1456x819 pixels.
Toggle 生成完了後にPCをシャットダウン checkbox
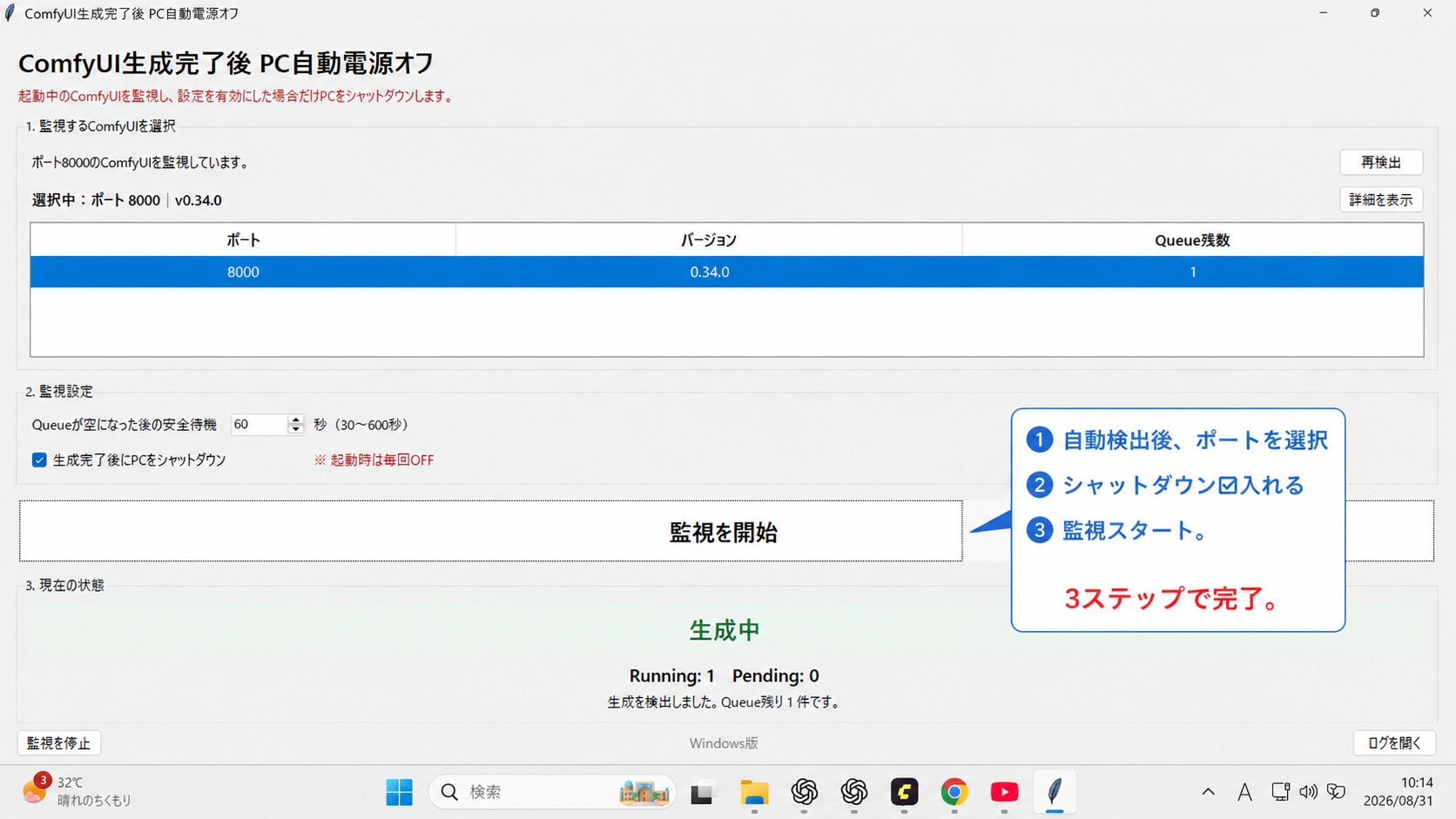[39, 460]
